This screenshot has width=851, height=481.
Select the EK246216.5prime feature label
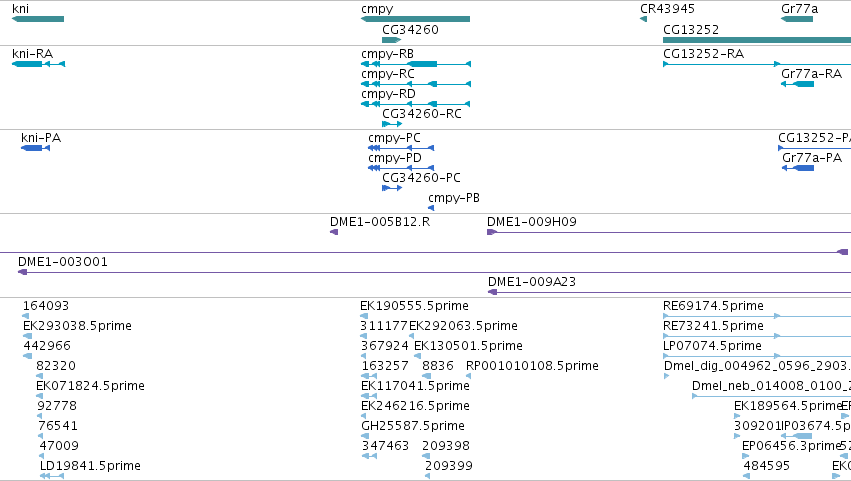point(415,407)
